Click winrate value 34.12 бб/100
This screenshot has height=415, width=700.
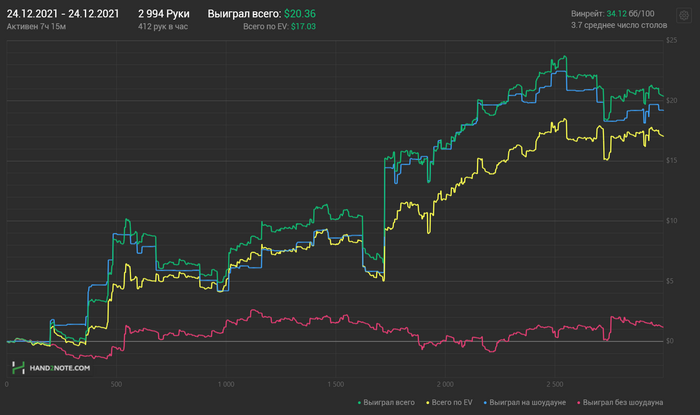(x=630, y=14)
